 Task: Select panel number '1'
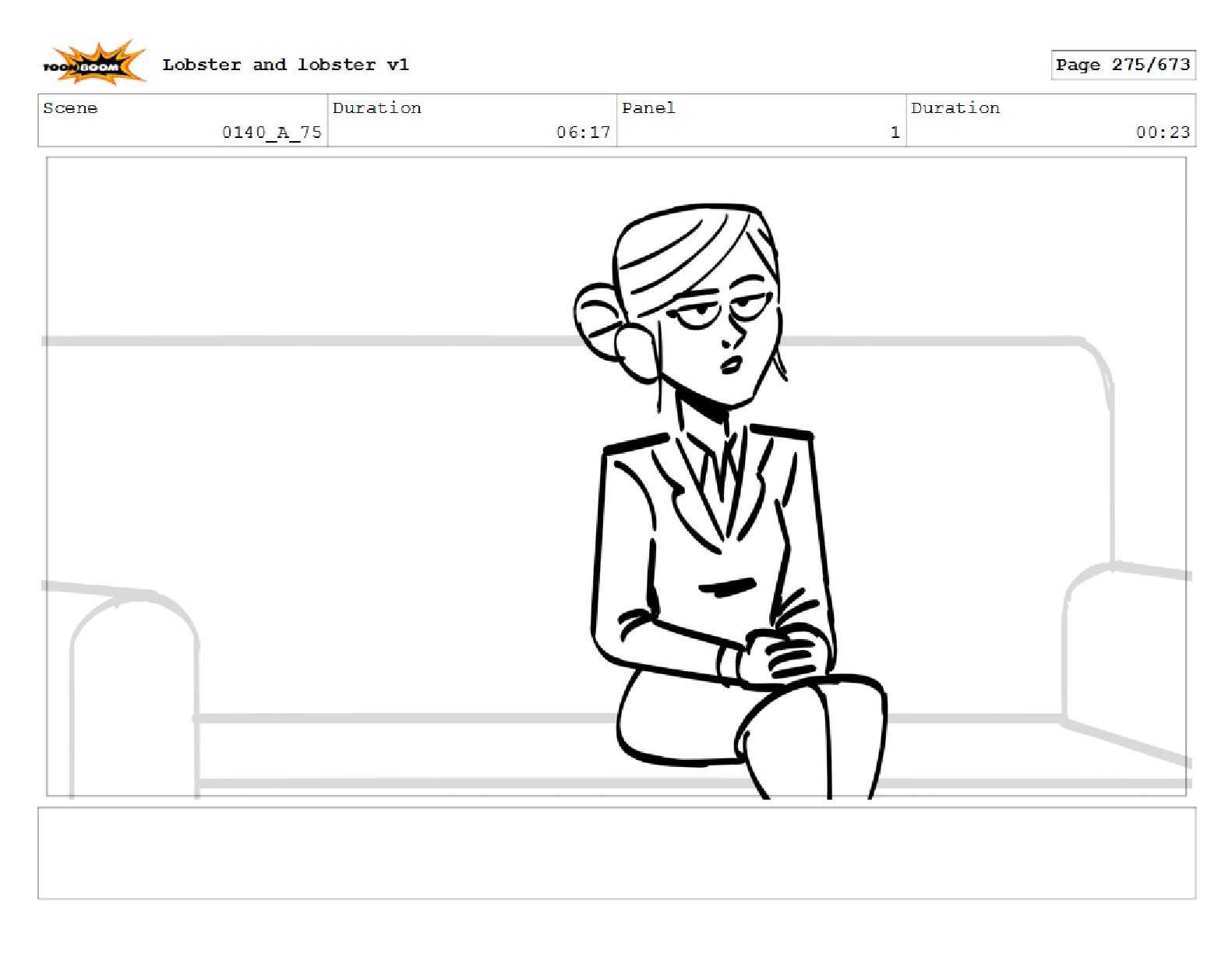coord(895,132)
